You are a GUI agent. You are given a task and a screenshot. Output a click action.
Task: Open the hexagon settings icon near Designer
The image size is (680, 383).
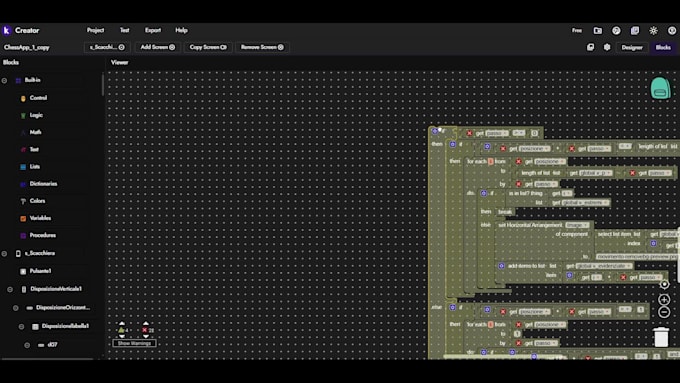coord(607,47)
